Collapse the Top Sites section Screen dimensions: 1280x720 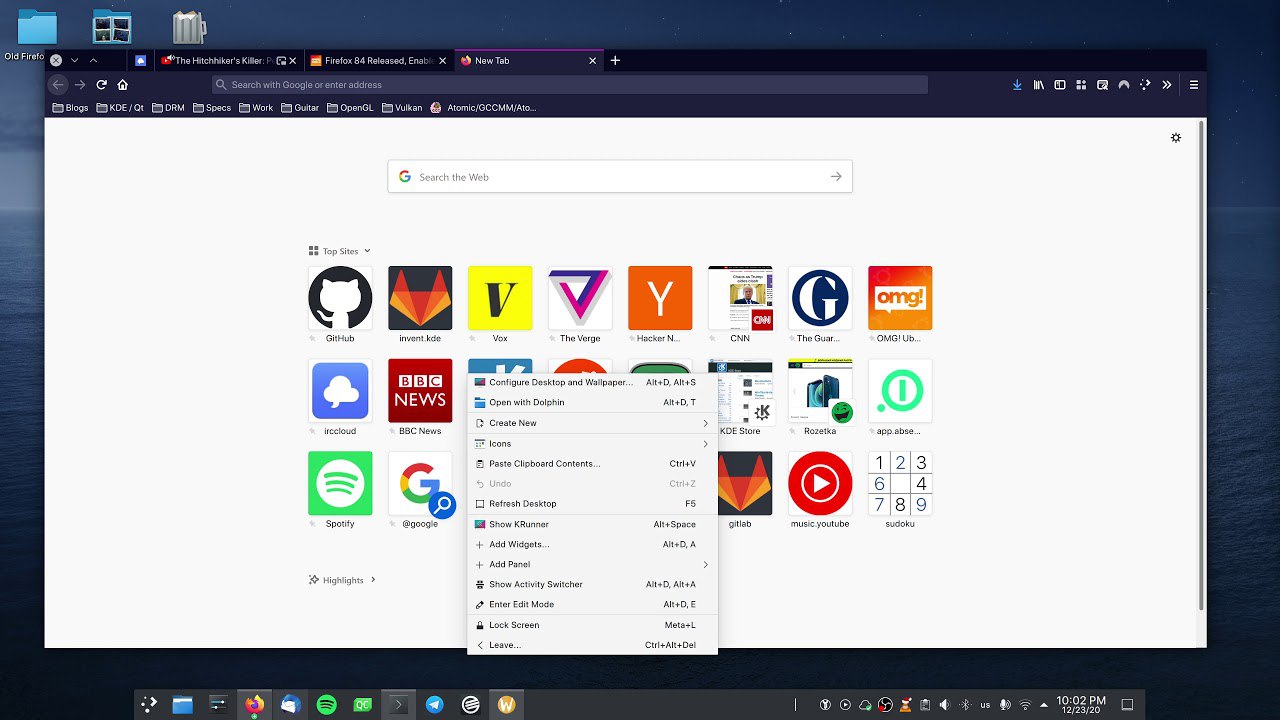click(x=340, y=251)
